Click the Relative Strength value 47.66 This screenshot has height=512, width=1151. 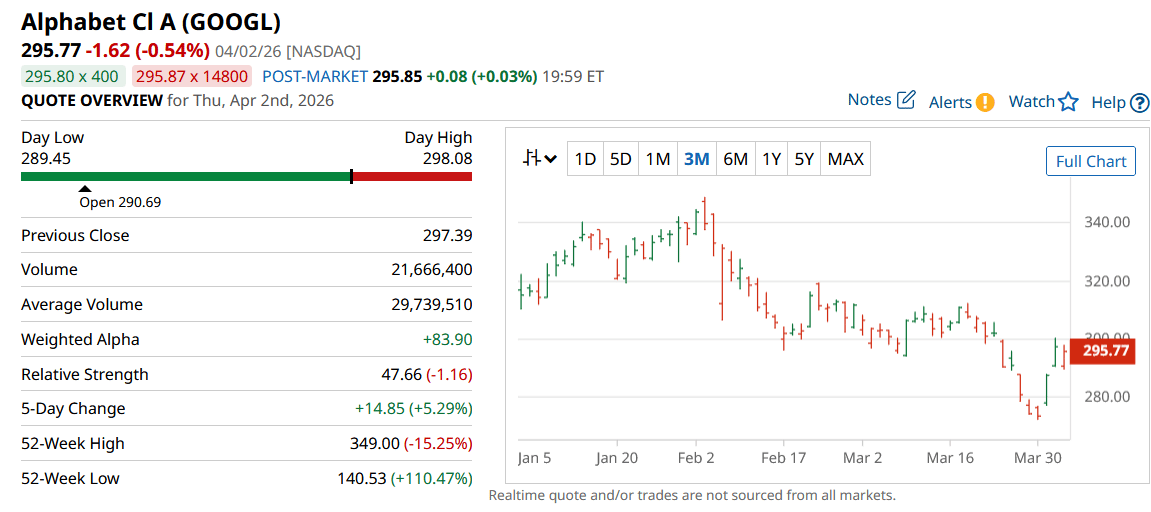tap(402, 375)
